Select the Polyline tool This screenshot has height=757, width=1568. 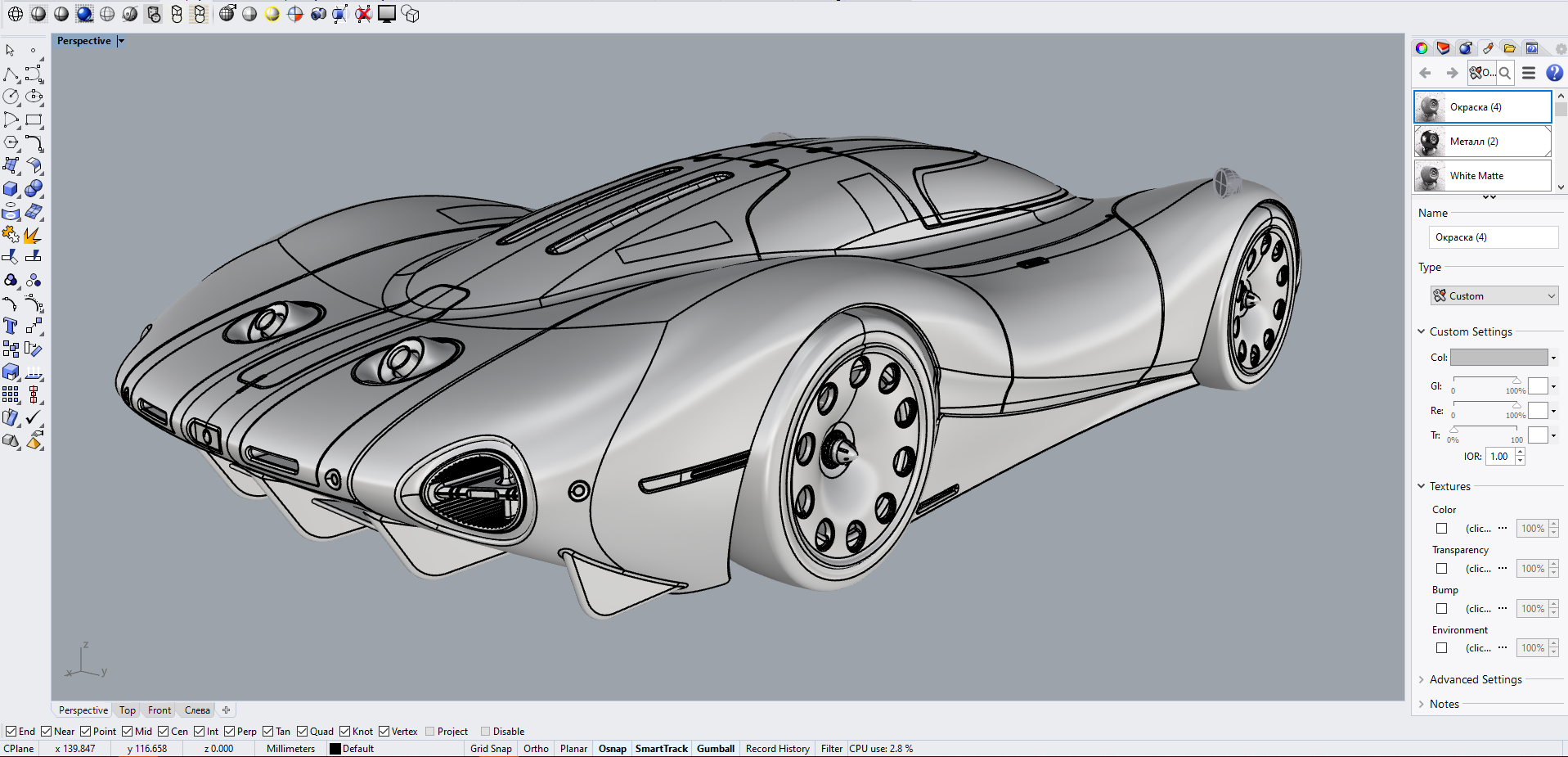tap(12, 73)
